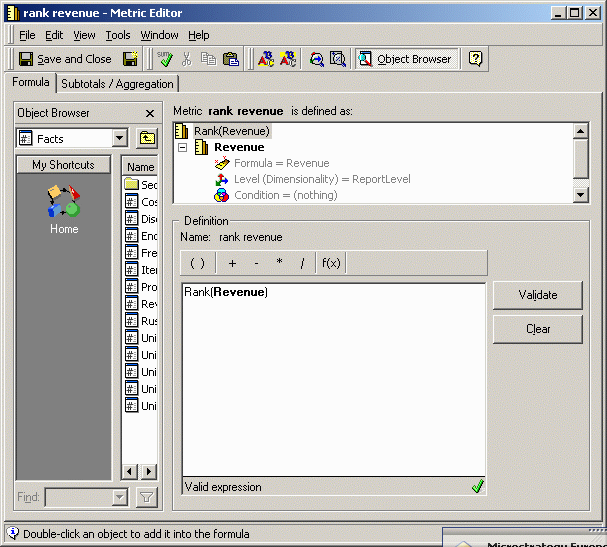Screen dimensions: 607x547
Task: Click the scroll-down arrow in metric tree pane
Action: (580, 195)
